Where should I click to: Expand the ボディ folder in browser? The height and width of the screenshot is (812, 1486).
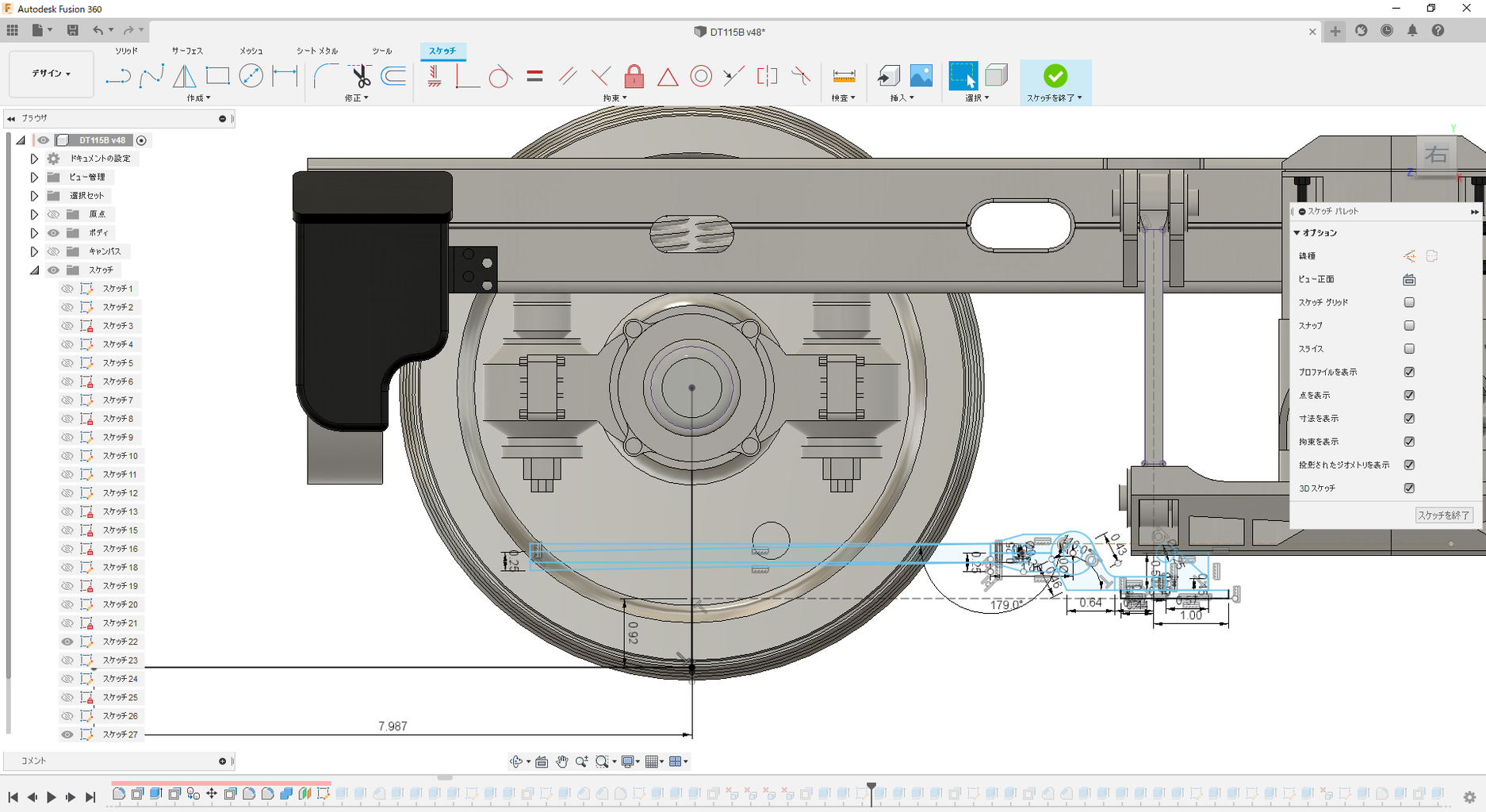pyautogui.click(x=34, y=233)
